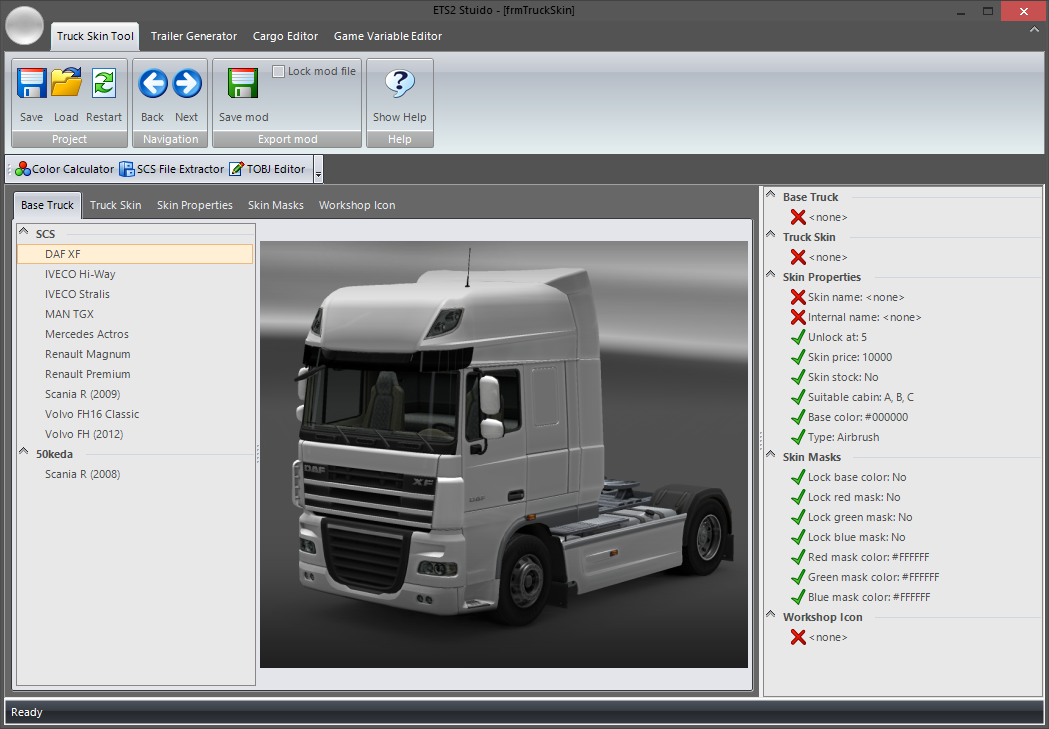Open the Cargo Editor ribbon tab
Screen dimensions: 1049x729
[x=285, y=36]
